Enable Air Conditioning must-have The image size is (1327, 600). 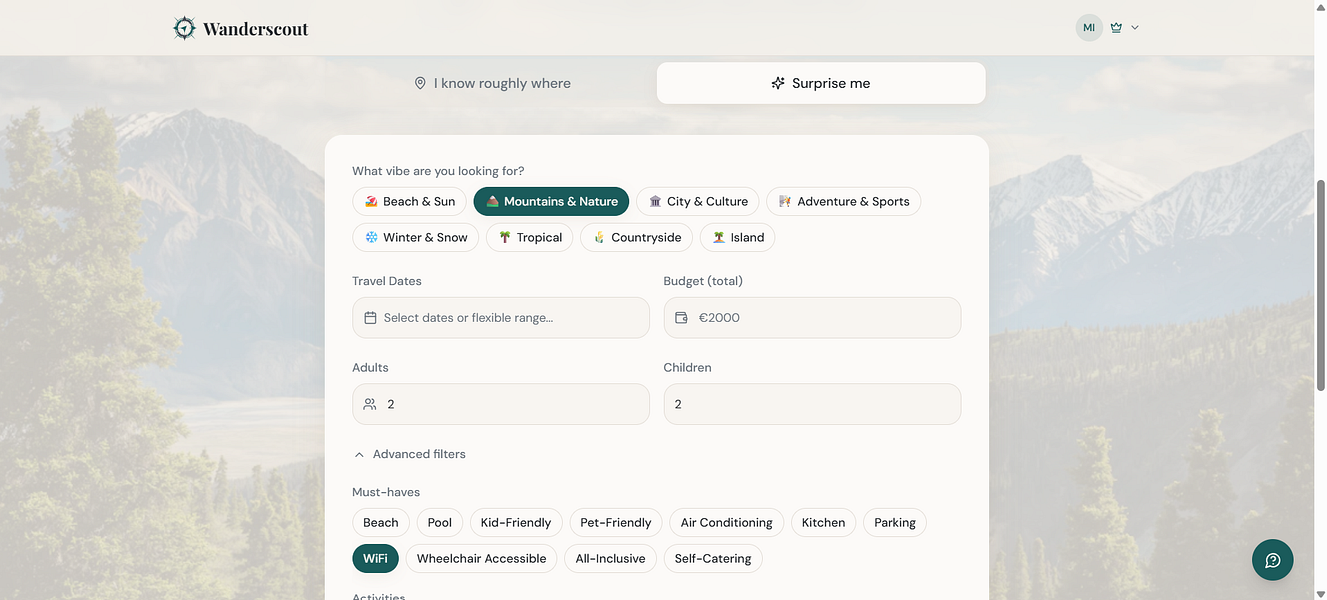tap(727, 522)
